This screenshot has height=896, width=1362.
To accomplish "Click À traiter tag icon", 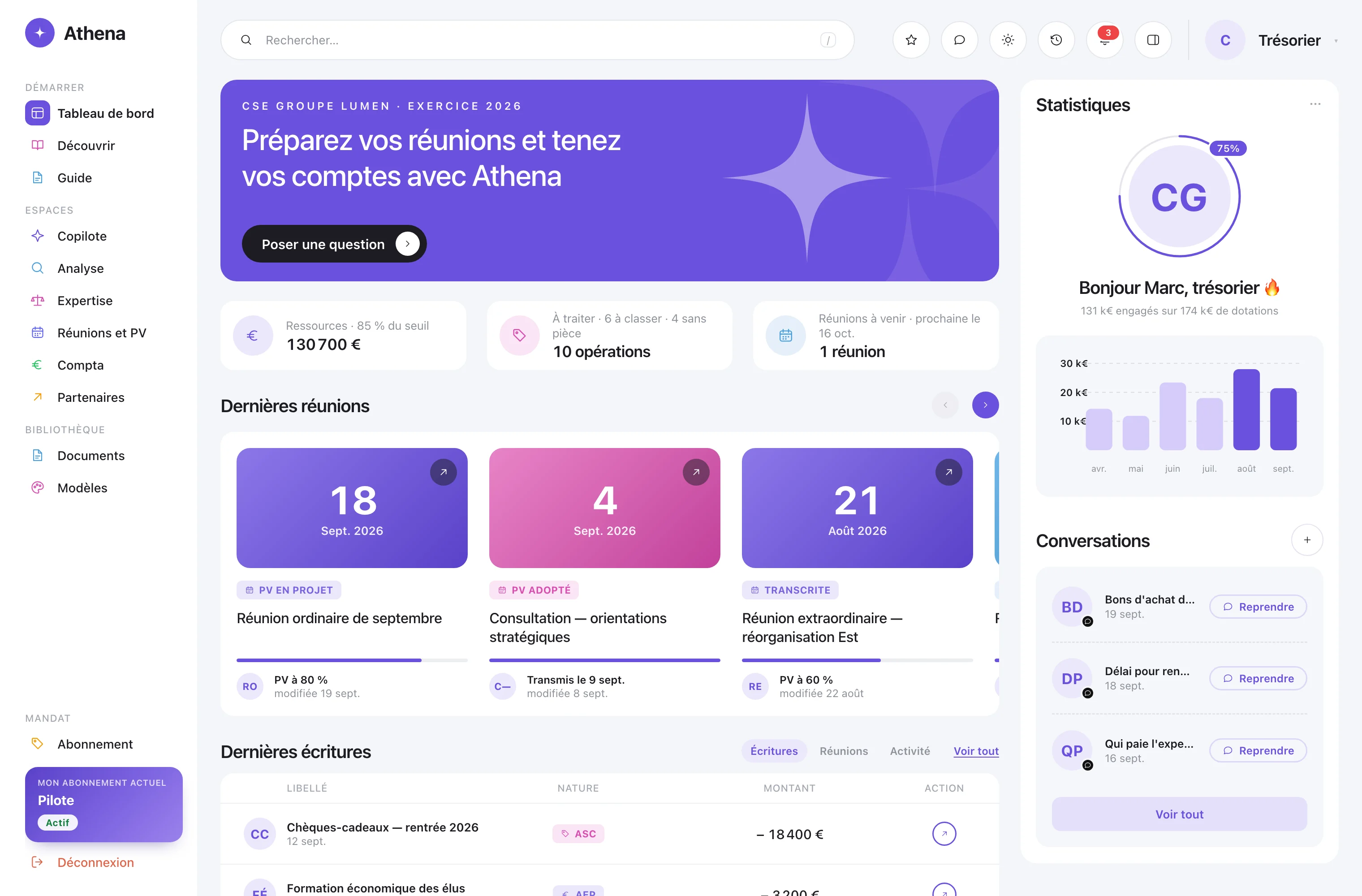I will point(519,336).
